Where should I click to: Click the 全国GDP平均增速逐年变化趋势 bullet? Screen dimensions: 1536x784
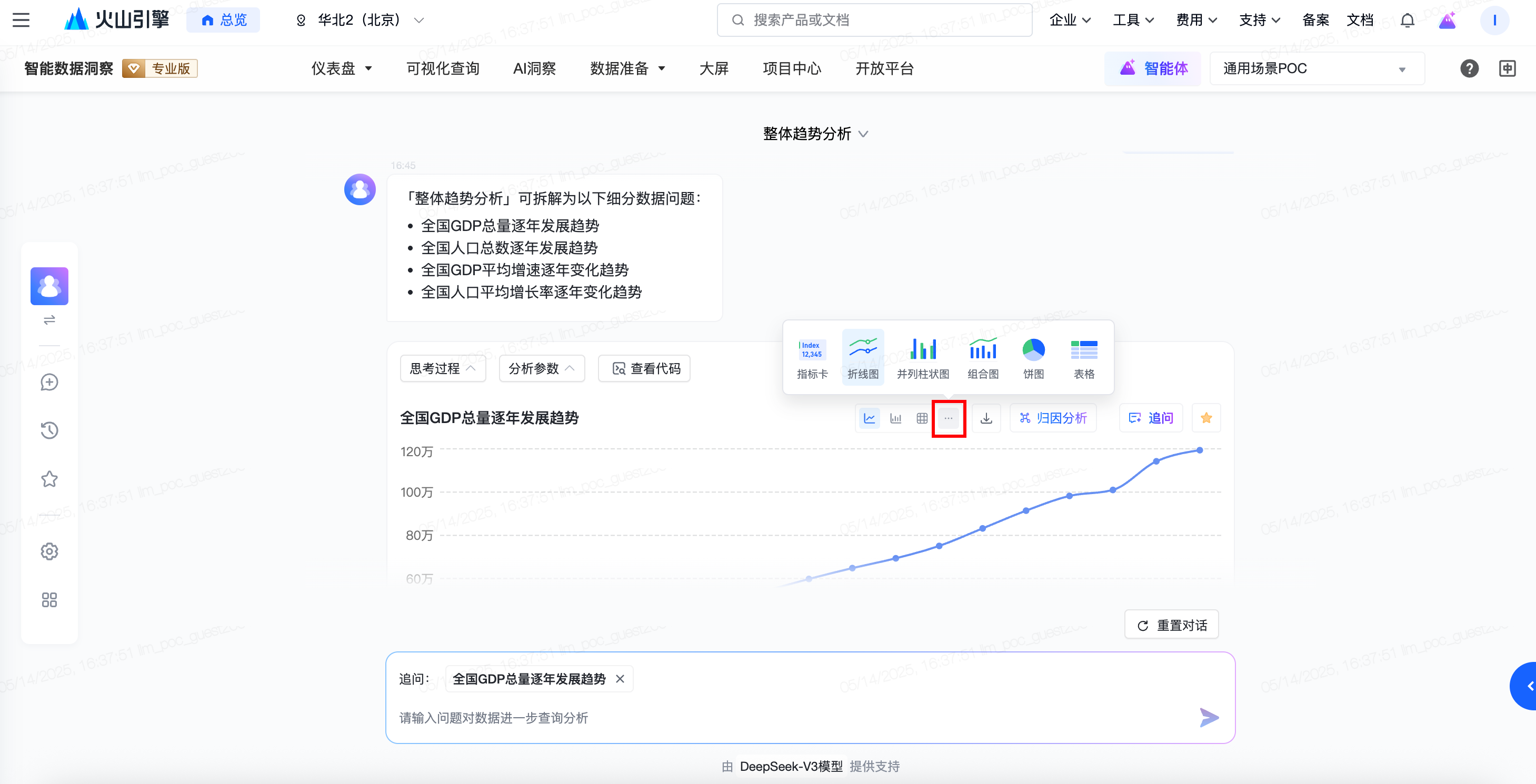point(525,270)
